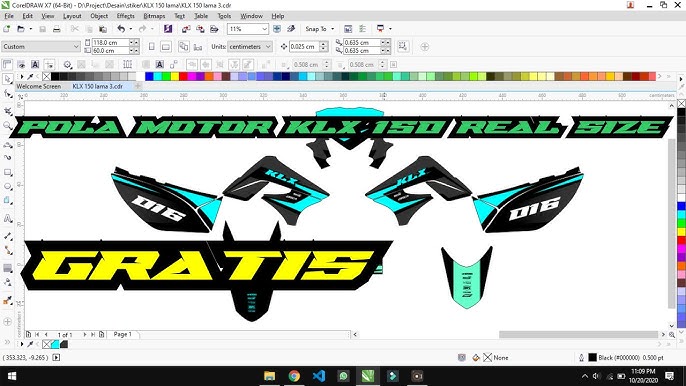Click the Paste icon

point(103,29)
